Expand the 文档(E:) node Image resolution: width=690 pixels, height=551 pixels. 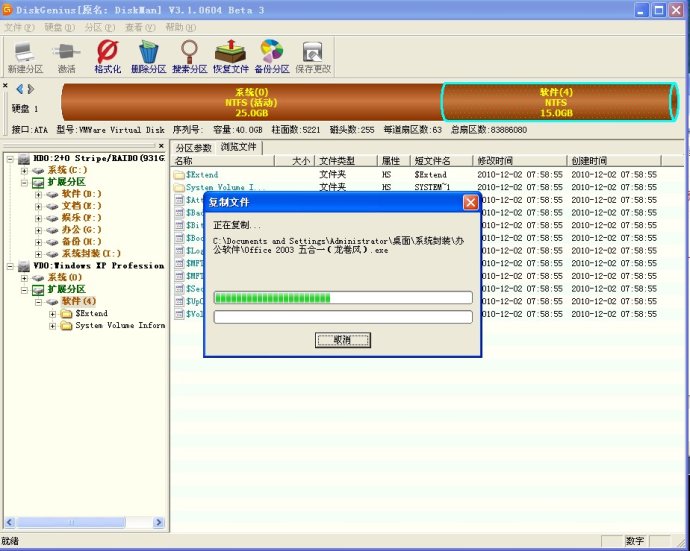38,206
